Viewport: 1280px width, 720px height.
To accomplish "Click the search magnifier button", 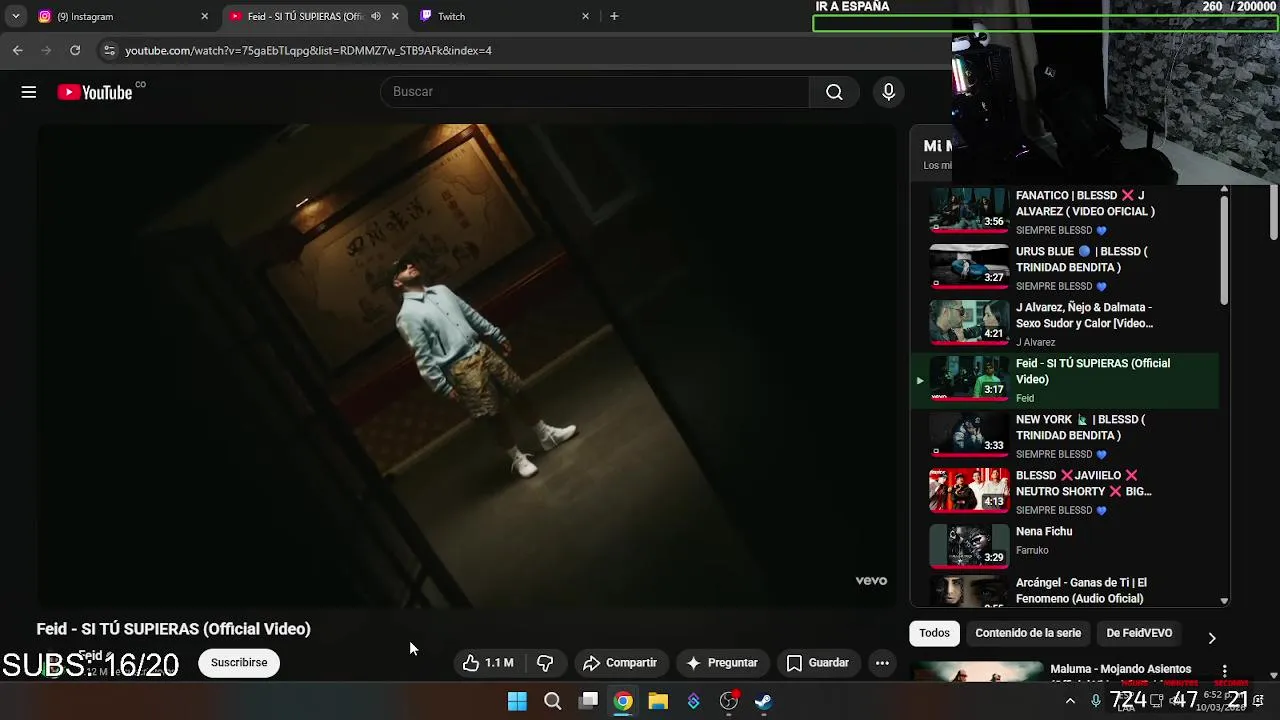I will click(834, 92).
